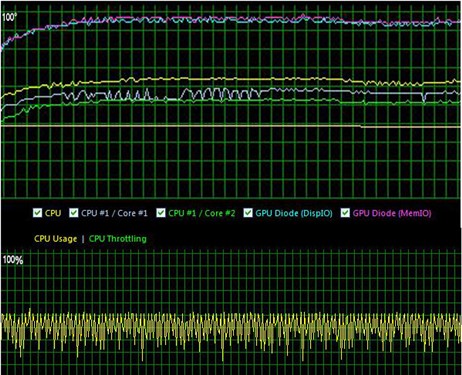Click the yellow CPU label text
The width and height of the screenshot is (462, 375).
(x=53, y=213)
